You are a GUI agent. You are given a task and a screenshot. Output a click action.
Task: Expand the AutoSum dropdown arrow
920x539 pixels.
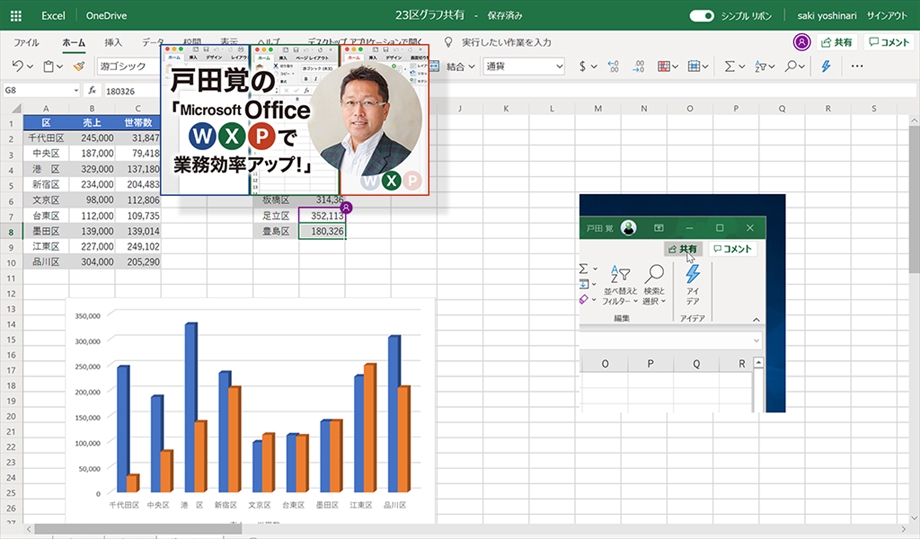742,67
